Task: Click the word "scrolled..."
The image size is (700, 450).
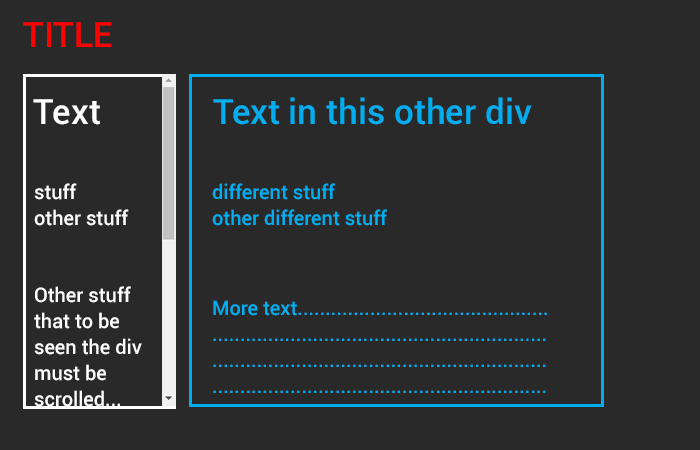Action: coord(78,398)
